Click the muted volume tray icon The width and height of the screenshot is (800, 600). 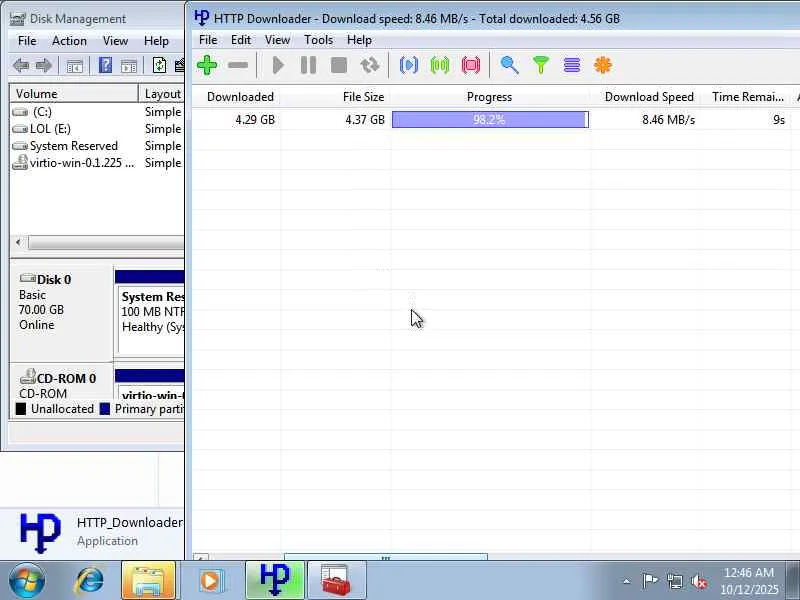(698, 581)
